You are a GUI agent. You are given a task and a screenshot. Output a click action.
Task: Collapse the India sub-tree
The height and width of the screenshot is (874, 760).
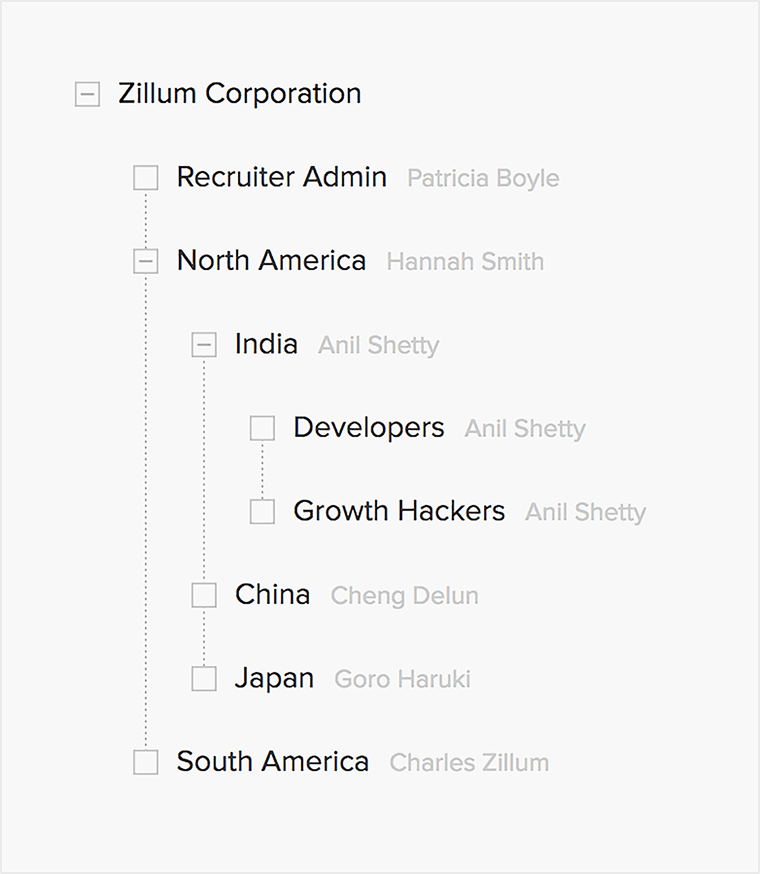tap(204, 345)
